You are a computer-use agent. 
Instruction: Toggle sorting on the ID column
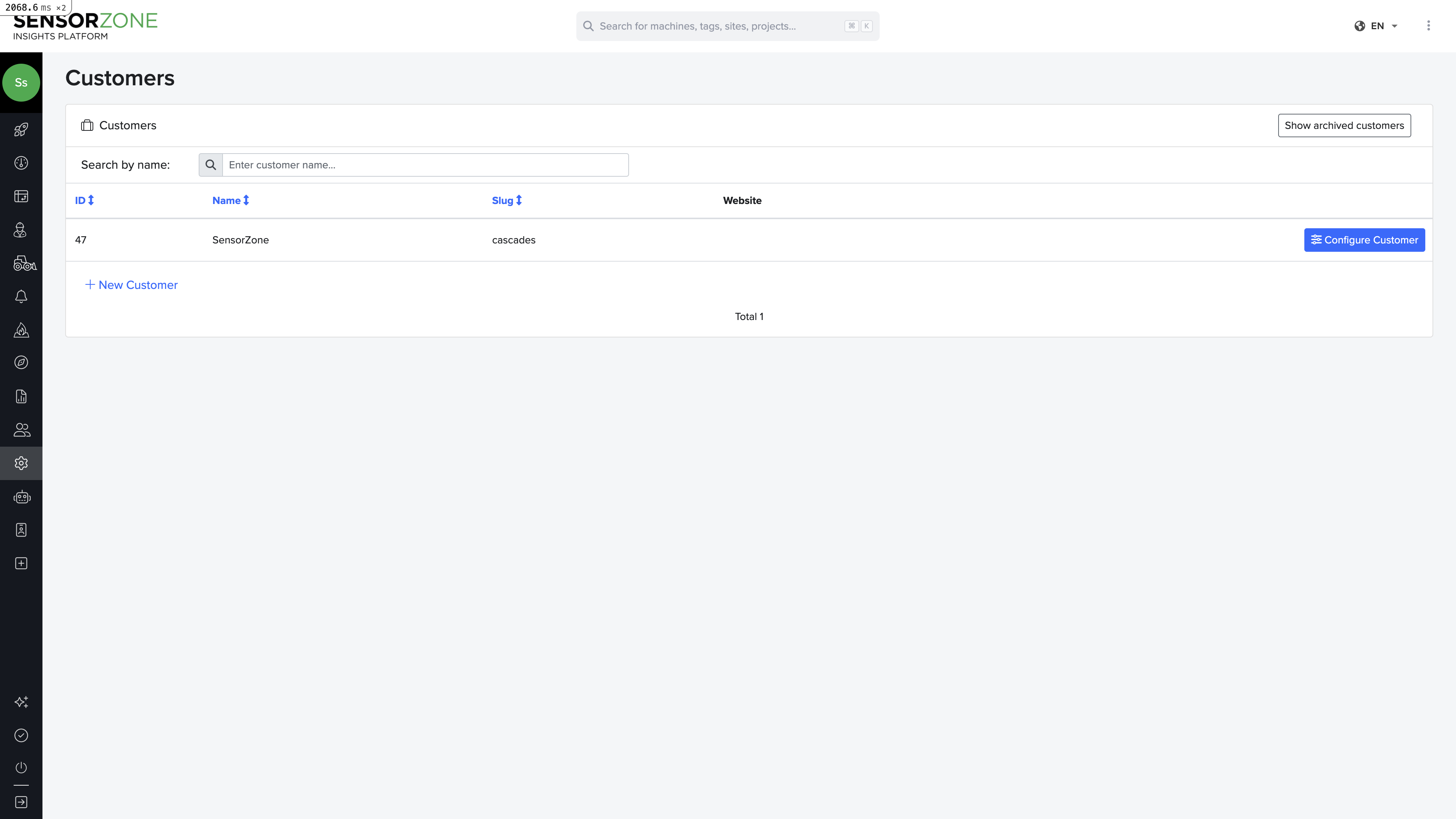[x=84, y=200]
